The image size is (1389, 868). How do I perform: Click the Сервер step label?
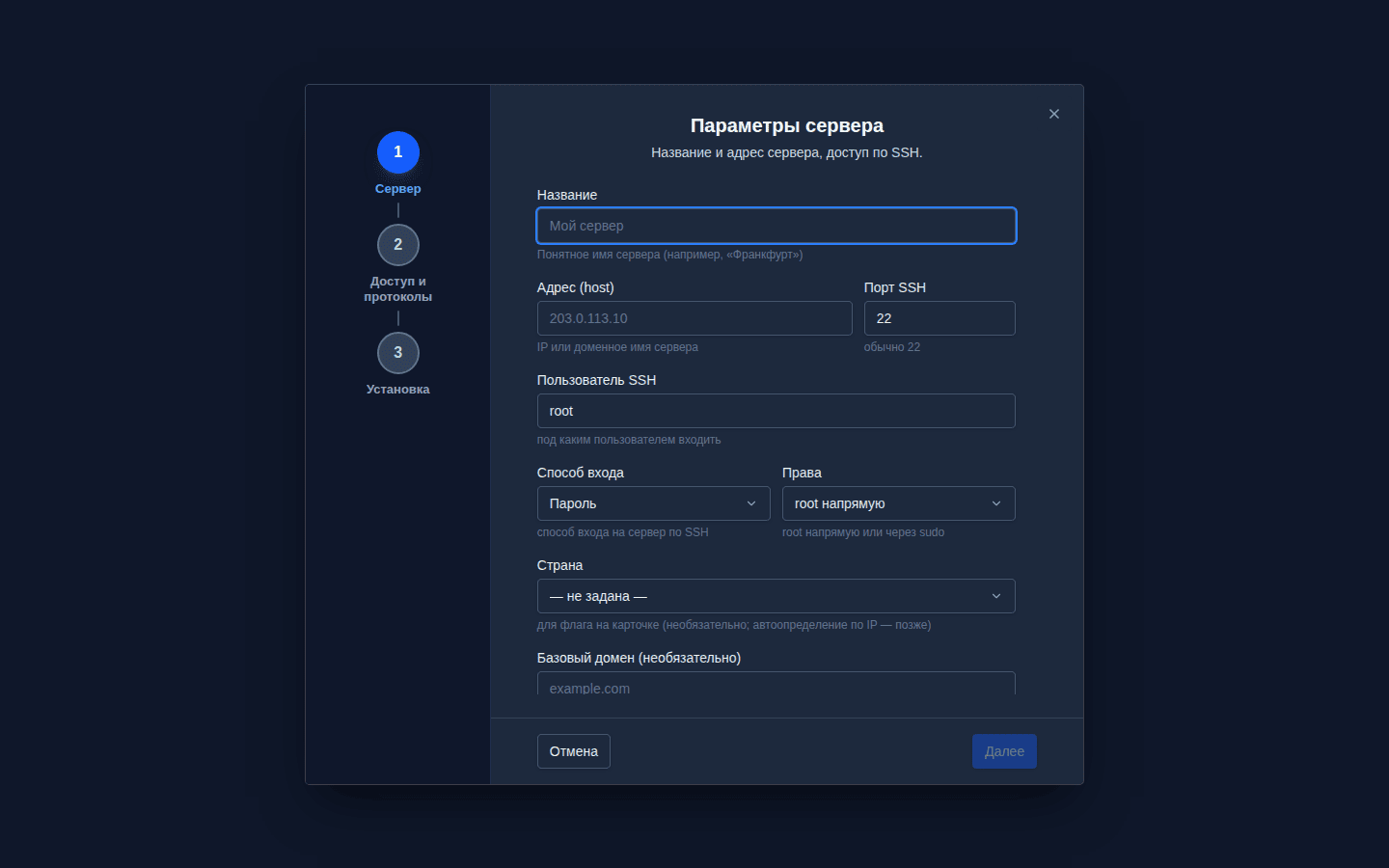(398, 189)
